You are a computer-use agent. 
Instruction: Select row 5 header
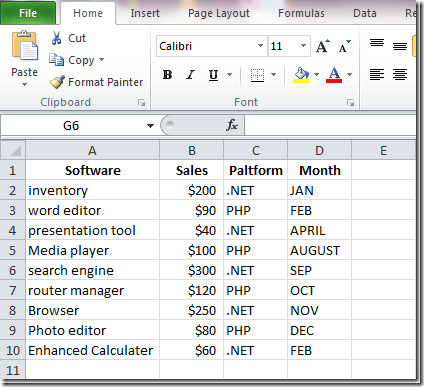coord(13,250)
